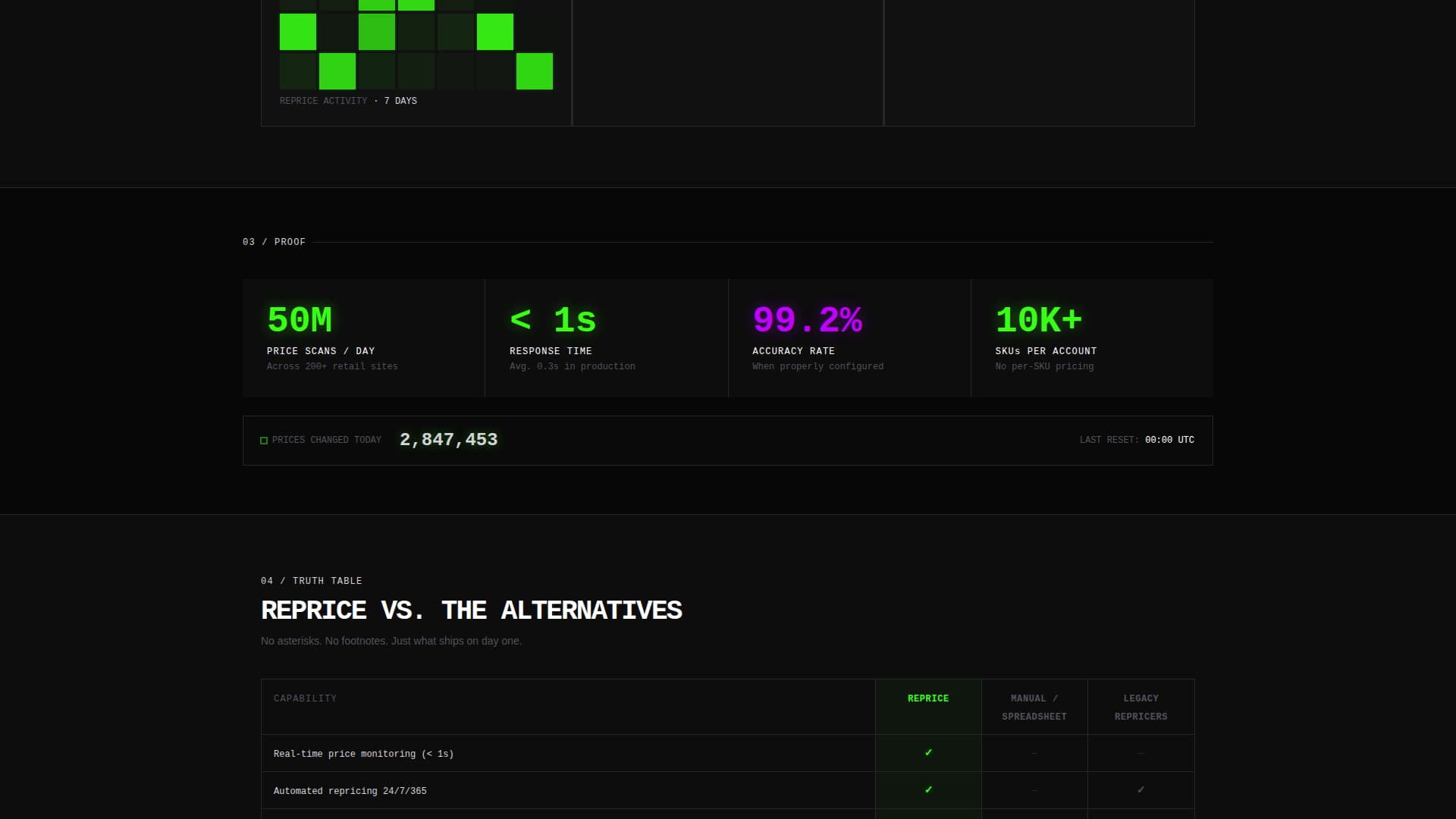This screenshot has height=819, width=1456.
Task: Click the LAST RESET 00:00 UTC label
Action: [x=1136, y=440]
